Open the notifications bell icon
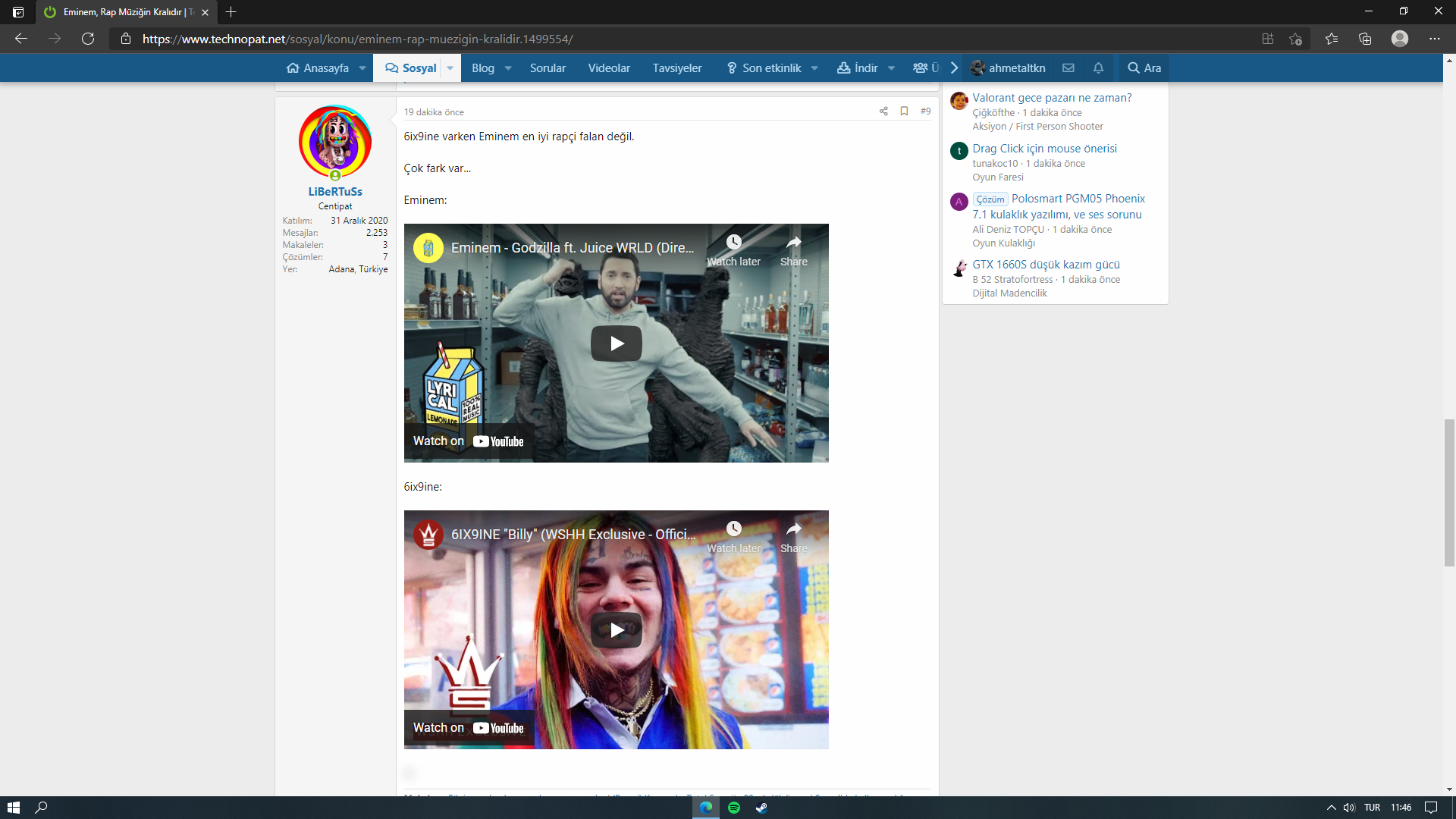1456x819 pixels. point(1098,68)
